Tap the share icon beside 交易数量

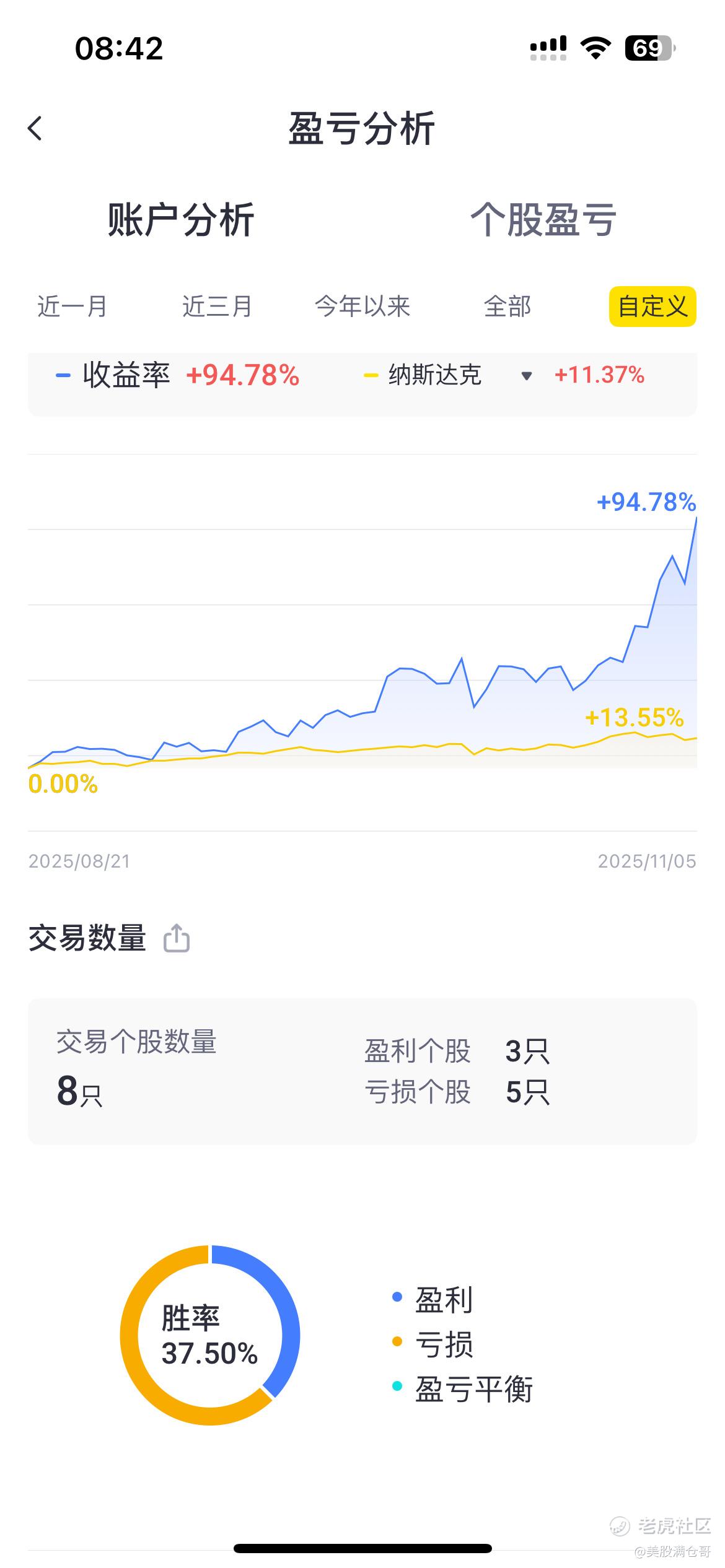(177, 938)
